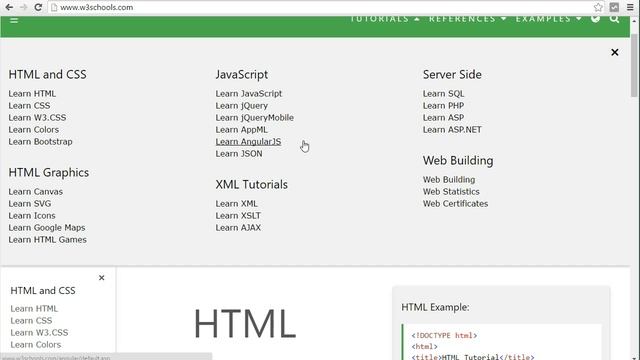The width and height of the screenshot is (640, 360).
Task: Click the JavaScript section heading
Action: (242, 75)
